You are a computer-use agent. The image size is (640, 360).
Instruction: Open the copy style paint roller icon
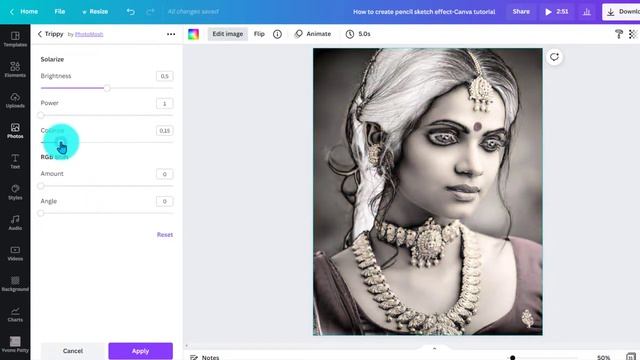(619, 34)
